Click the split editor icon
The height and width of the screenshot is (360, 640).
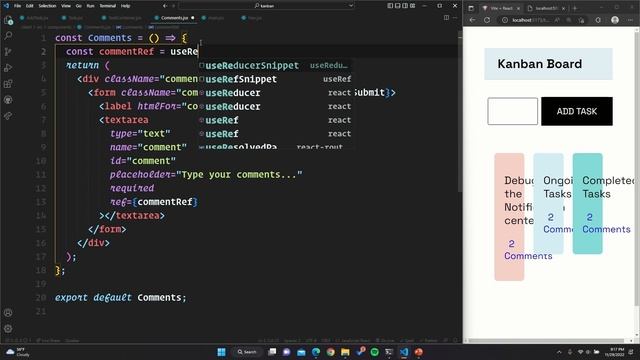pos(446,18)
